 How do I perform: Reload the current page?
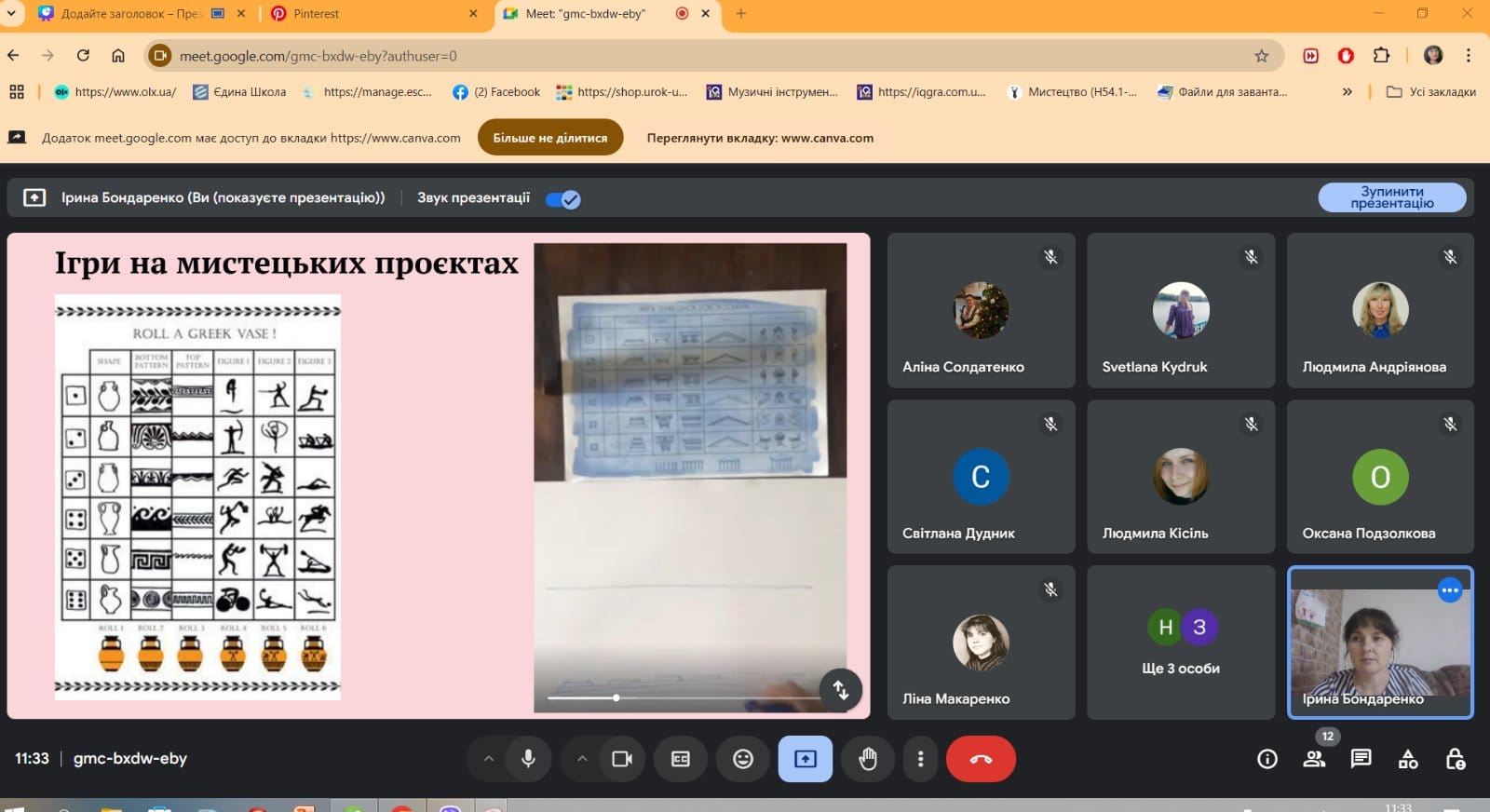83,56
